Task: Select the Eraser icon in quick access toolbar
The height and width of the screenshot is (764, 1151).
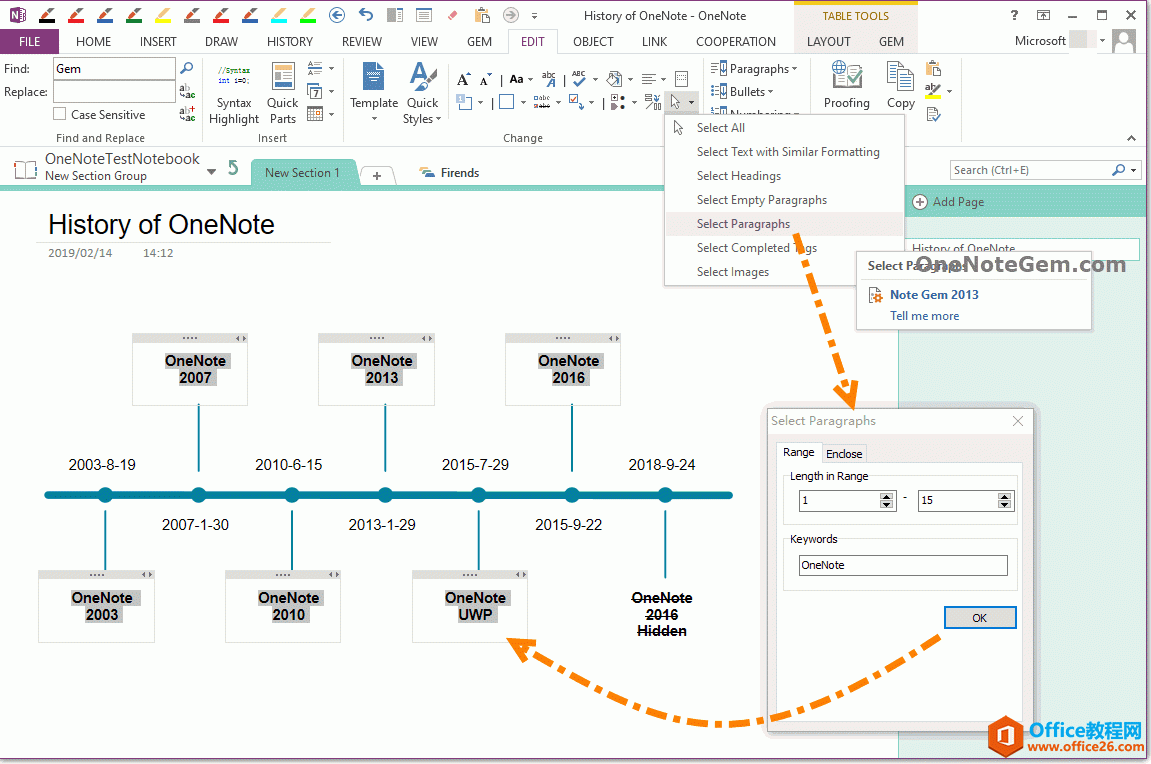Action: pos(452,15)
